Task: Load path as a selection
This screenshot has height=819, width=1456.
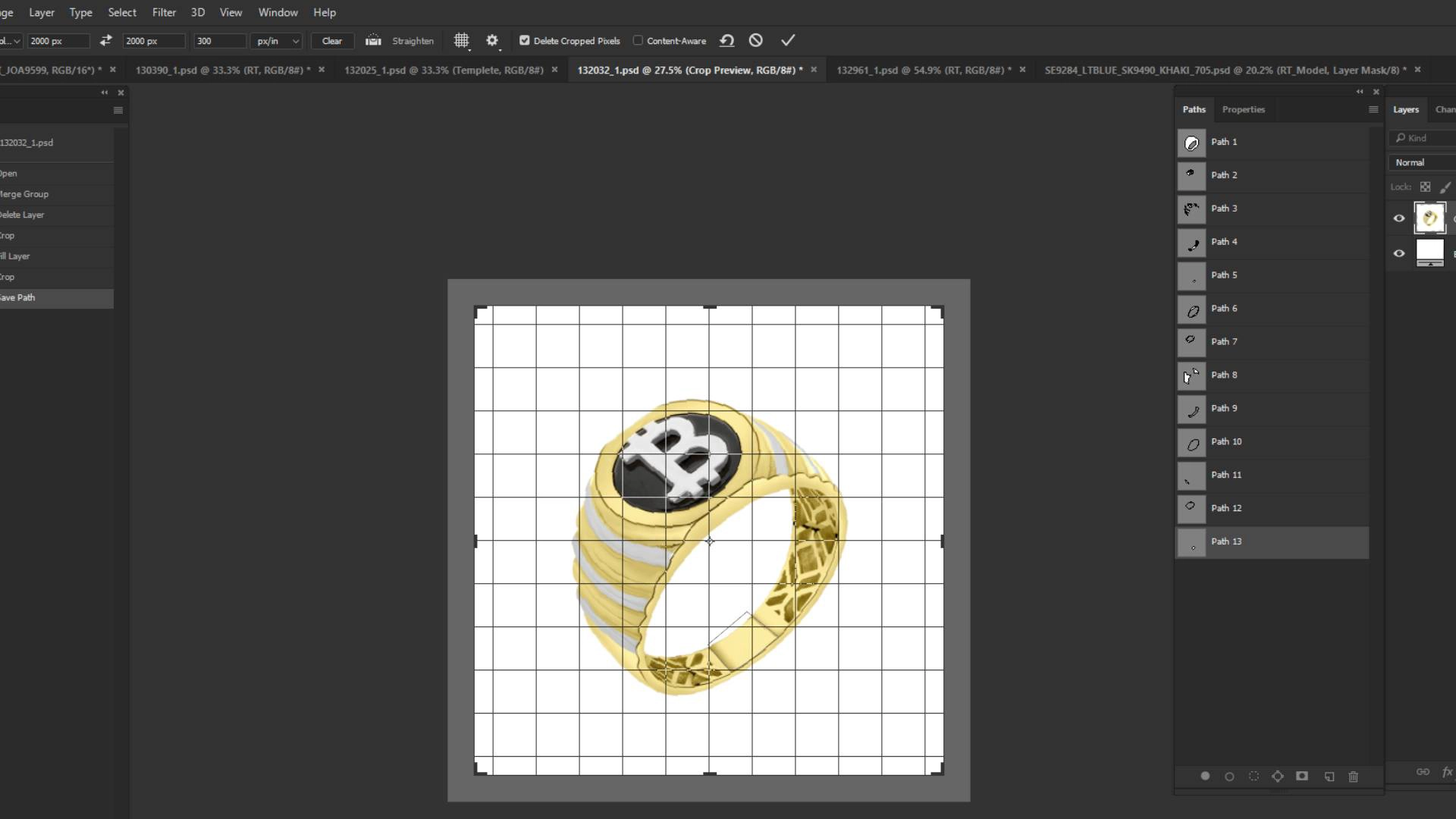Action: (1254, 777)
